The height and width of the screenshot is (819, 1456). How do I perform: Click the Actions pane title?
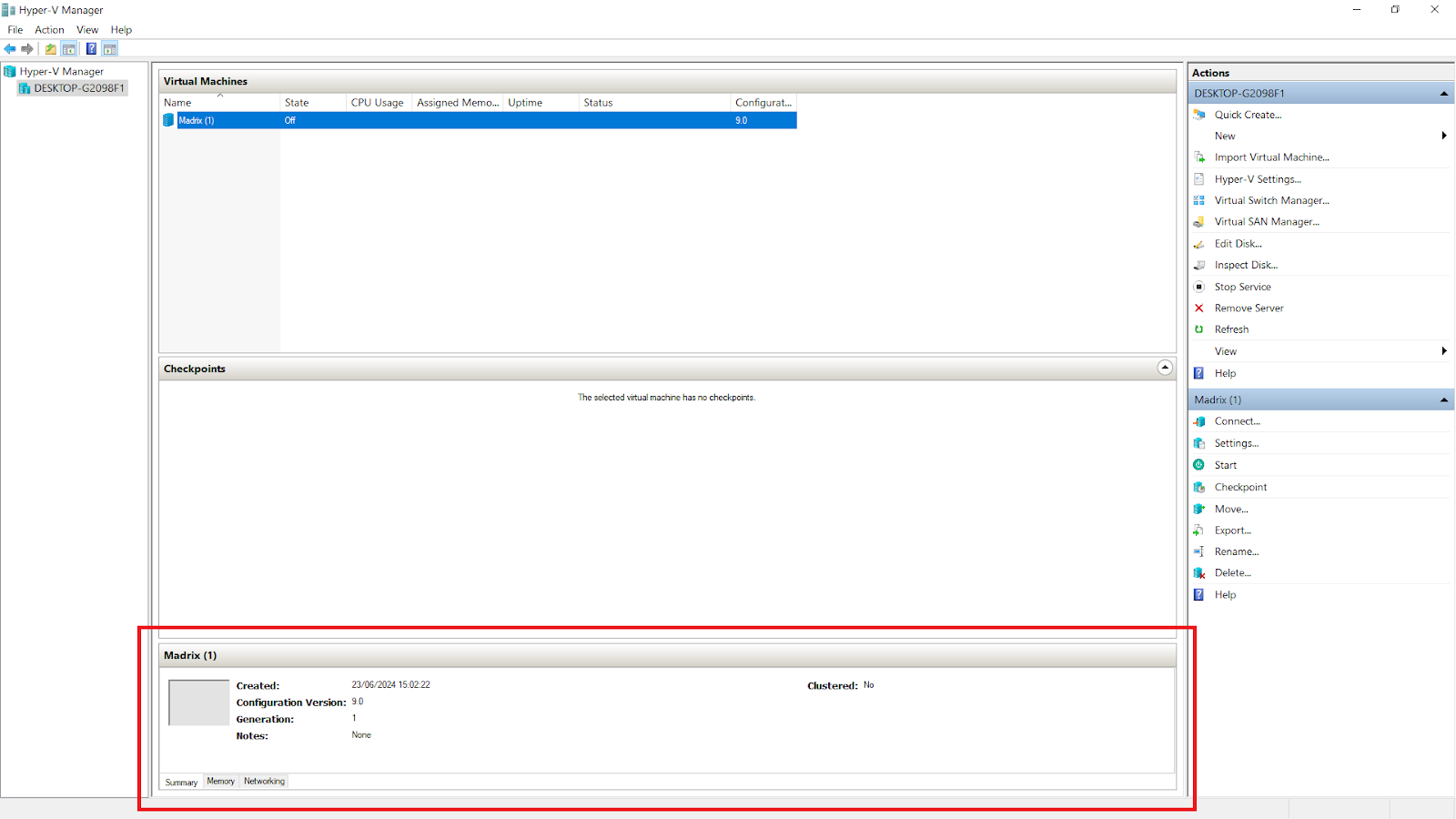[x=1210, y=73]
